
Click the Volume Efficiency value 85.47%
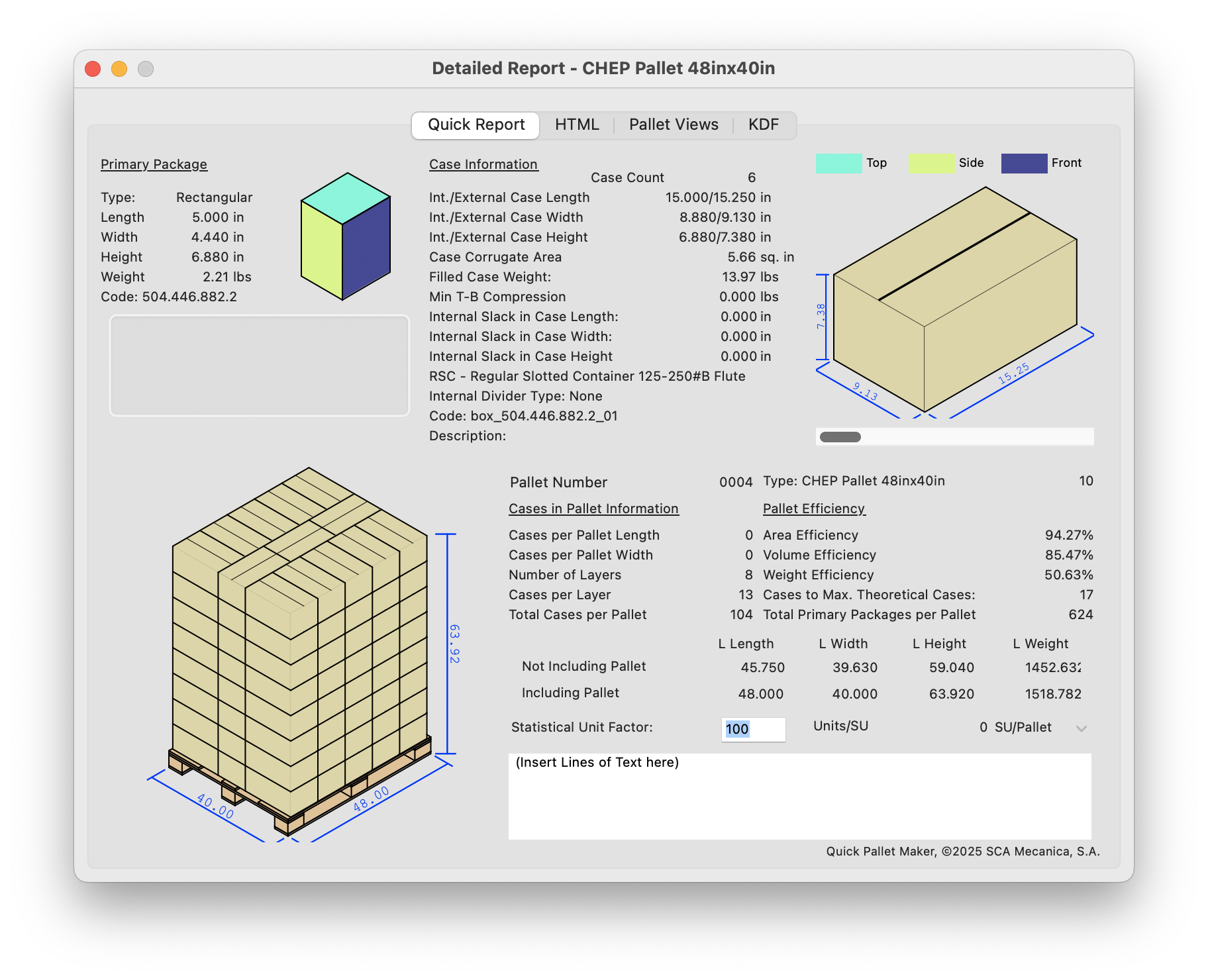click(x=1069, y=555)
